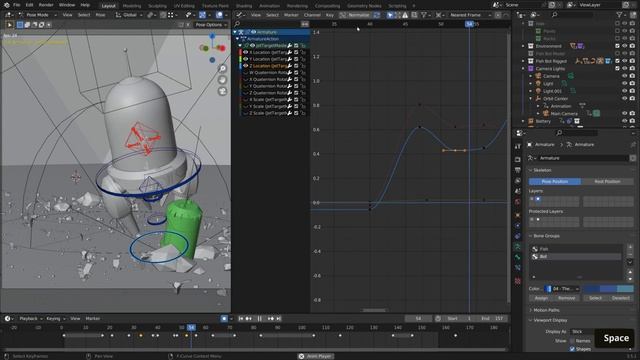Expand the Motion Paths panel
The width and height of the screenshot is (640, 360).
pos(546,310)
